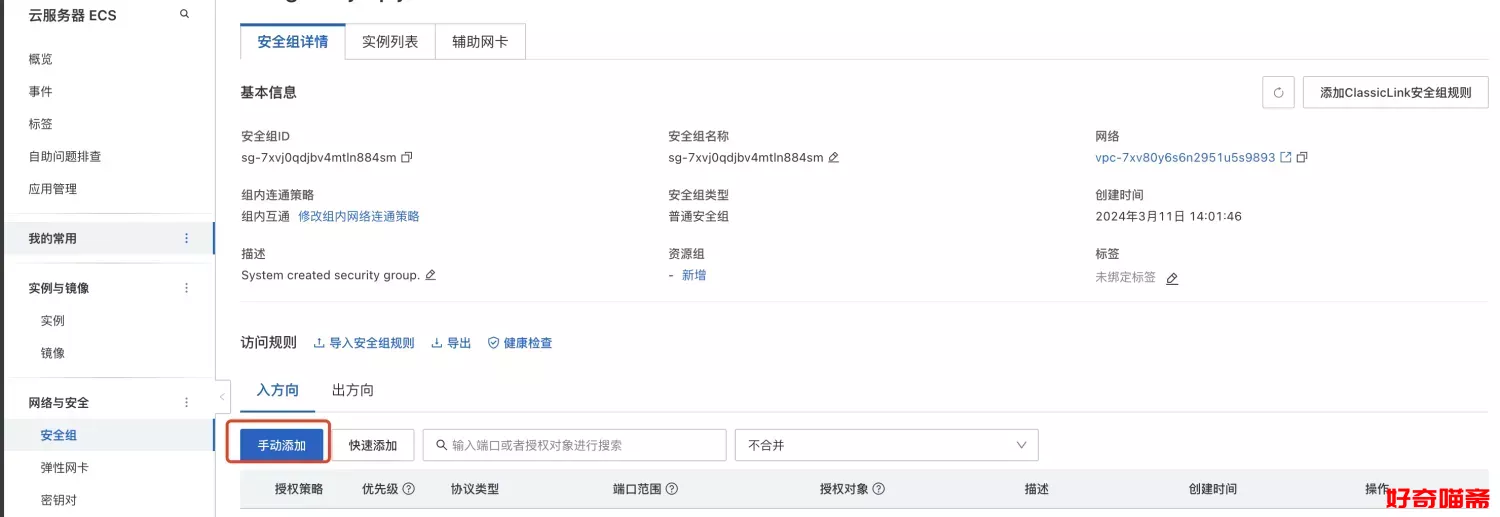Viewport: 1500px width, 517px height.
Task: Click 添加ClassicLink安全组规则 button
Action: (x=1395, y=93)
